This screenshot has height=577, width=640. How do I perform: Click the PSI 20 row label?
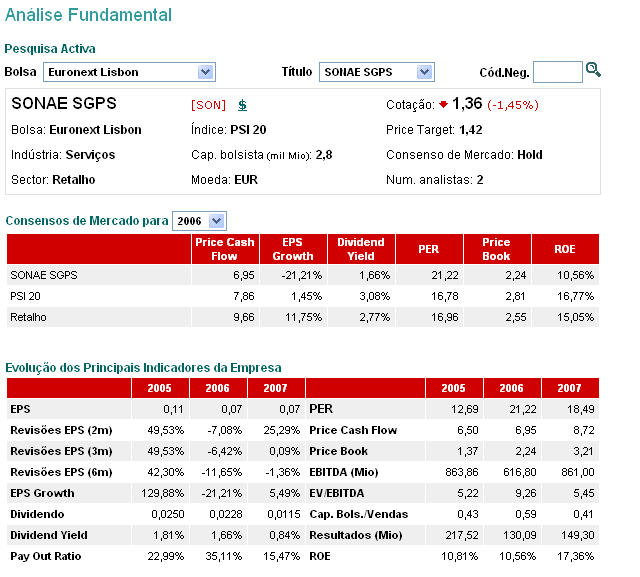[27, 295]
